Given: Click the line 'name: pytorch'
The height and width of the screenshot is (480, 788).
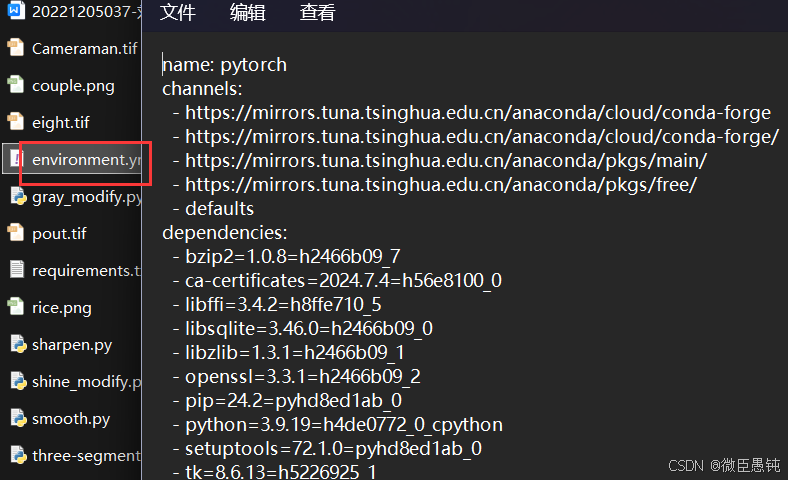Looking at the screenshot, I should click(x=225, y=65).
